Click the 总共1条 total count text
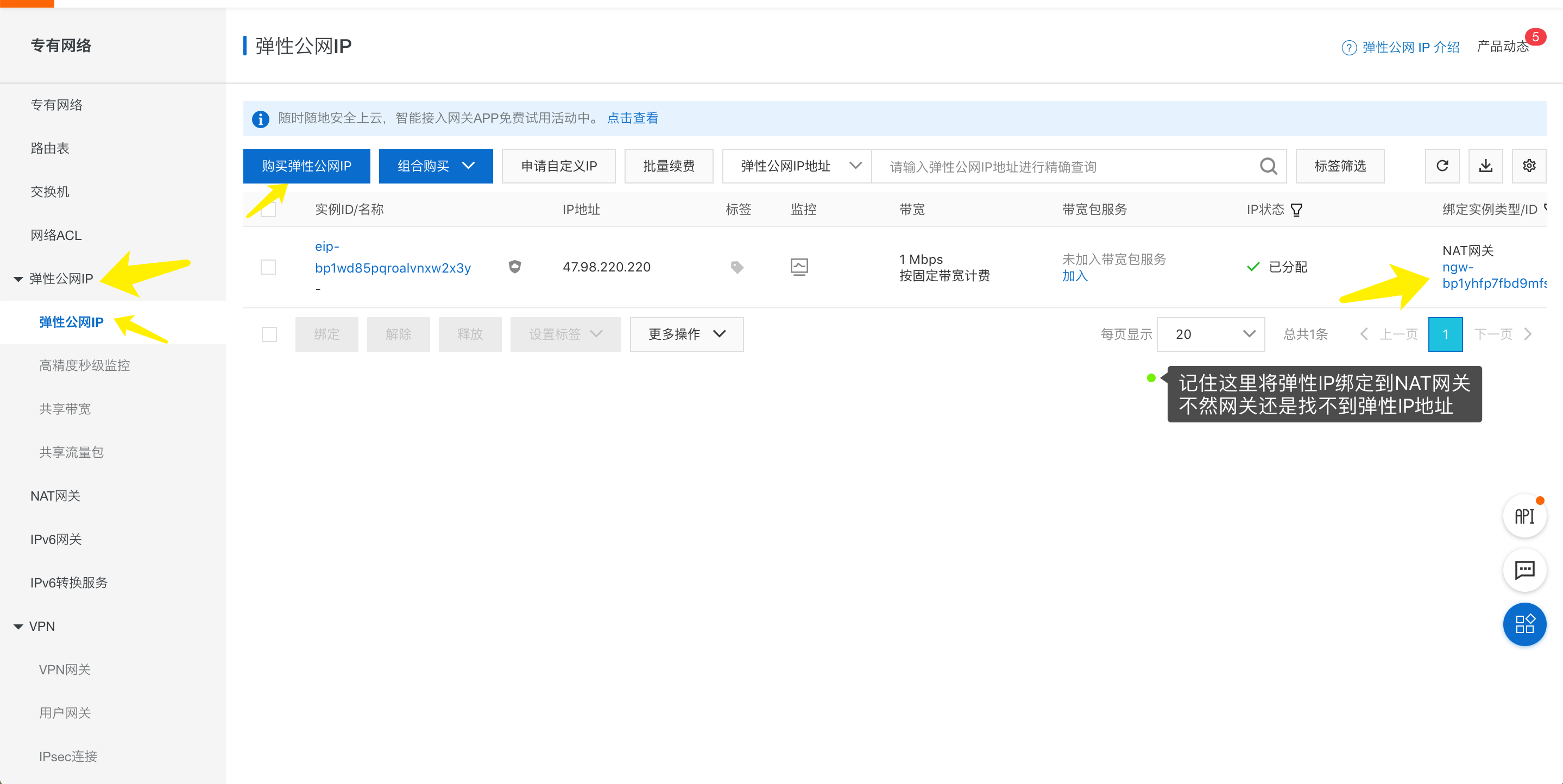The image size is (1563, 784). click(x=1305, y=334)
